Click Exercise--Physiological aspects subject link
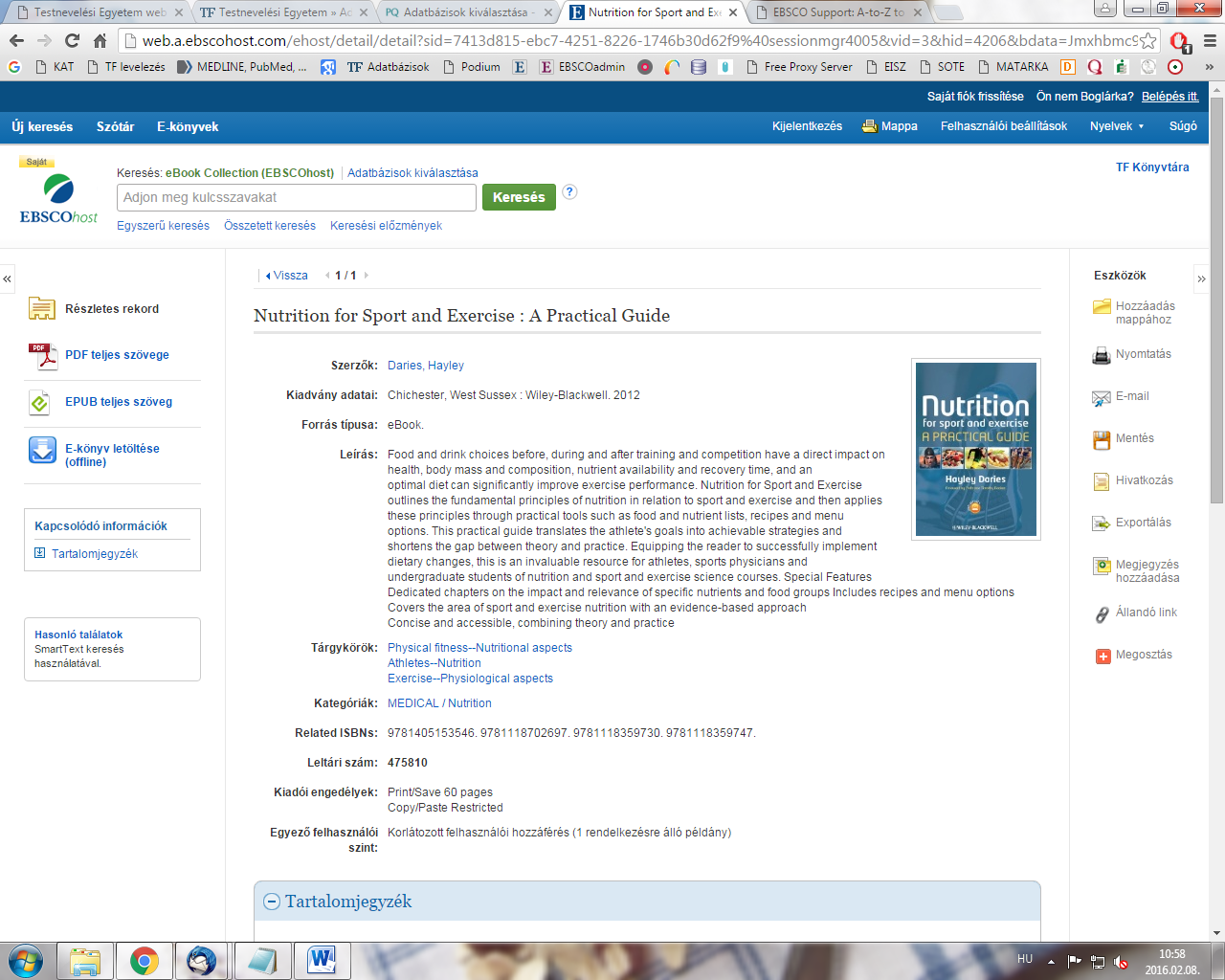This screenshot has height=980, width=1225. pyautogui.click(x=470, y=679)
